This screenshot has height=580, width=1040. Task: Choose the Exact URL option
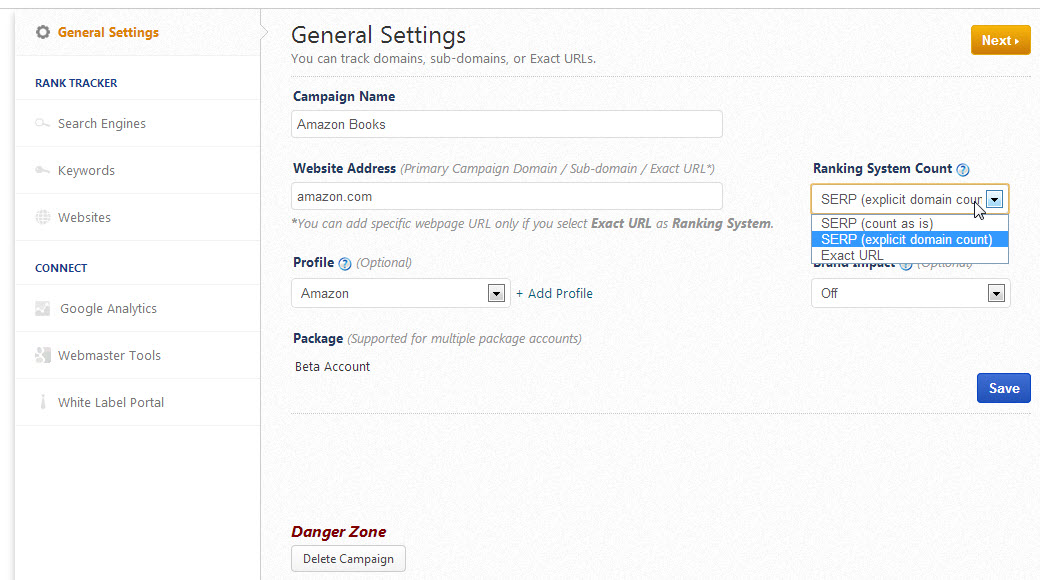[x=852, y=255]
